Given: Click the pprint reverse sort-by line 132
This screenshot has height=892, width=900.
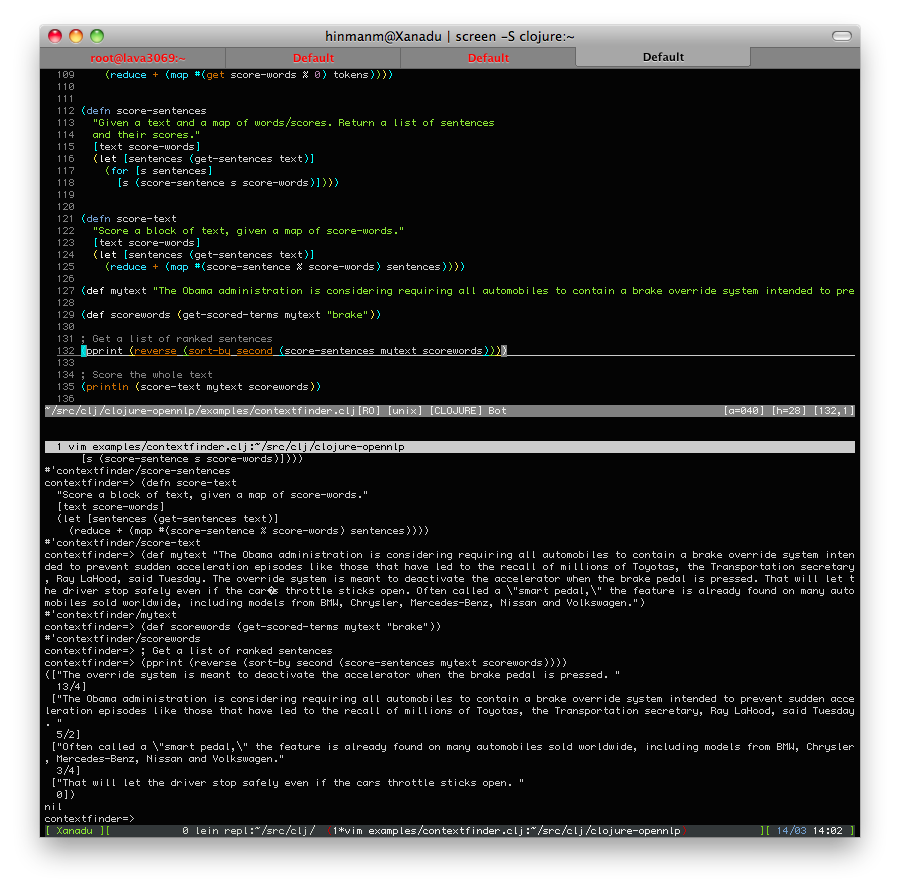Looking at the screenshot, I should [294, 351].
